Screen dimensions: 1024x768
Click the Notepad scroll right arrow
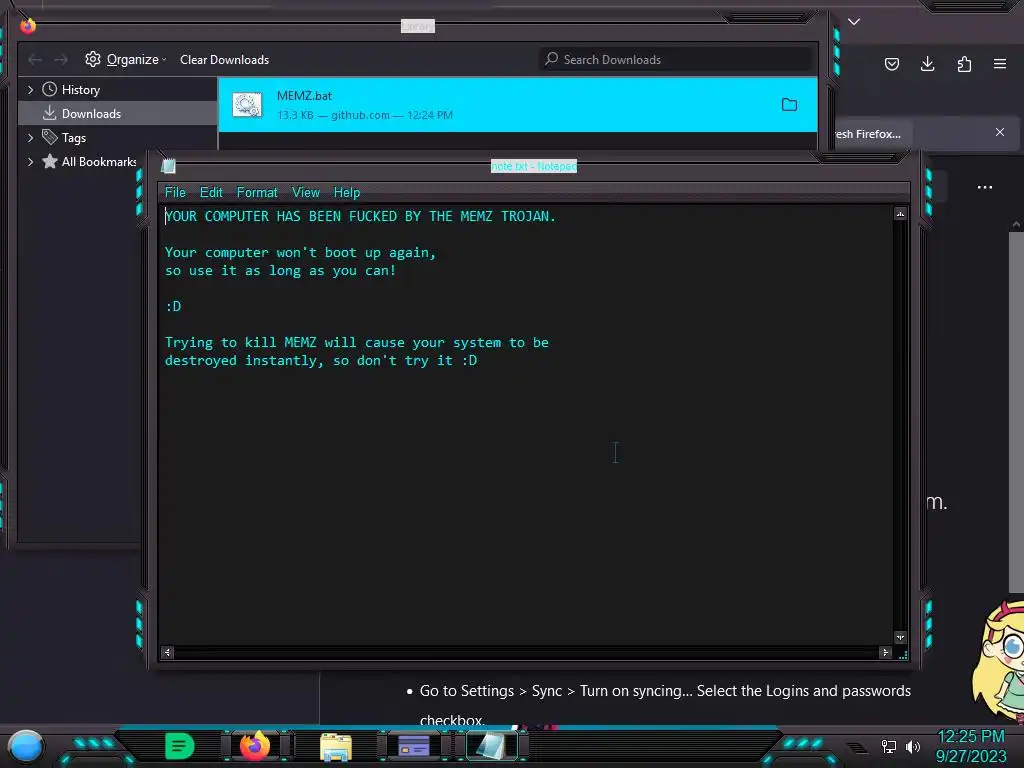[x=886, y=652]
